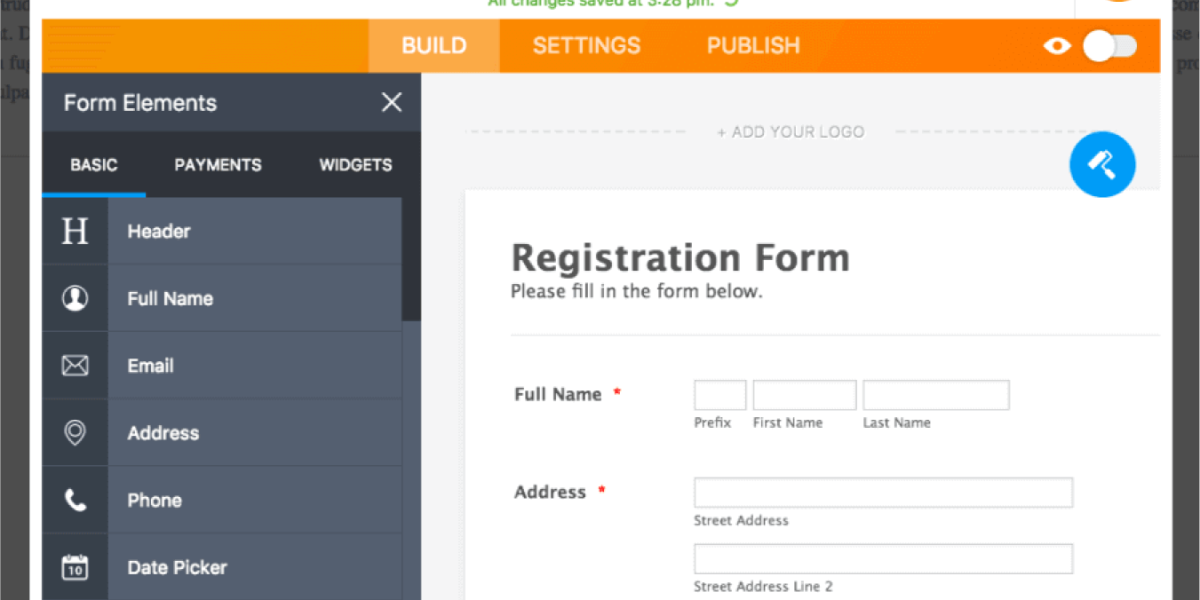Switch to the Payments elements tab
Image resolution: width=1200 pixels, height=600 pixels.
218,165
